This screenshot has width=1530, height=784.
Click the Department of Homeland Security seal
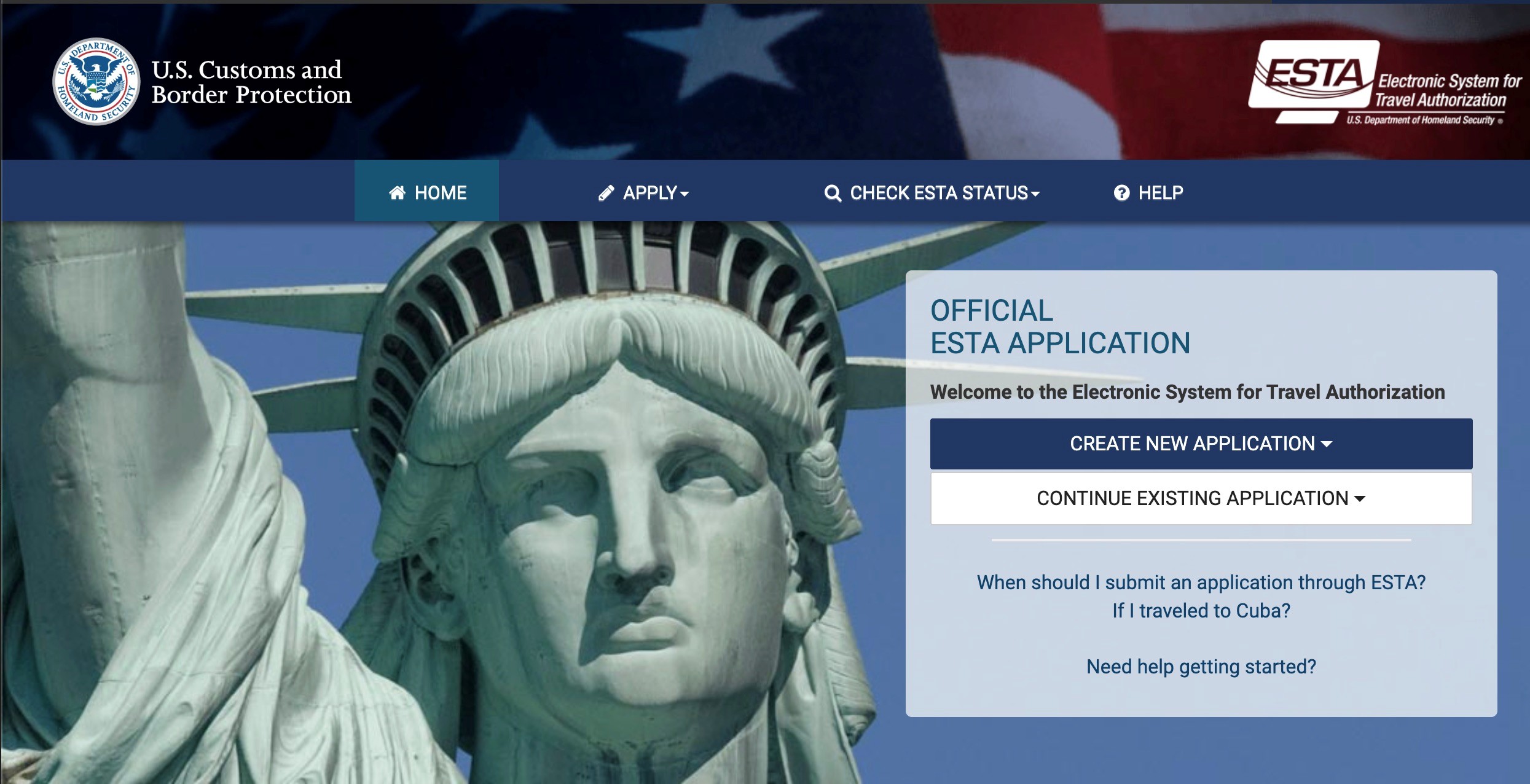click(96, 82)
